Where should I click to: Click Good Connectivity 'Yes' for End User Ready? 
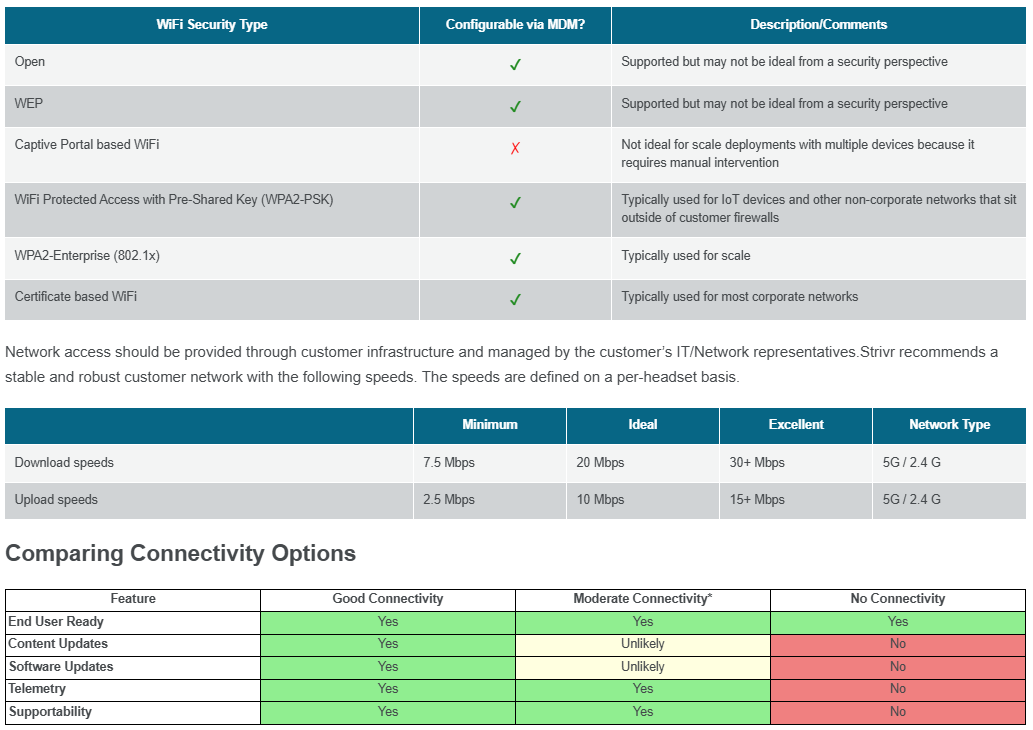[x=388, y=622]
